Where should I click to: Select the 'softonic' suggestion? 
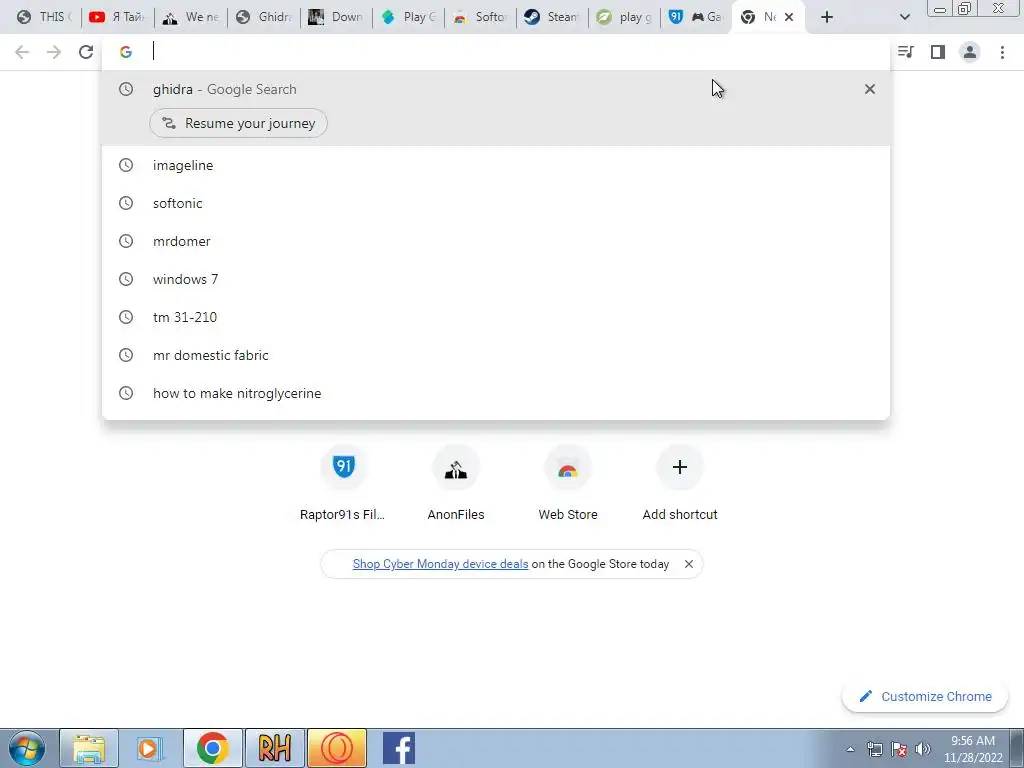[496, 203]
